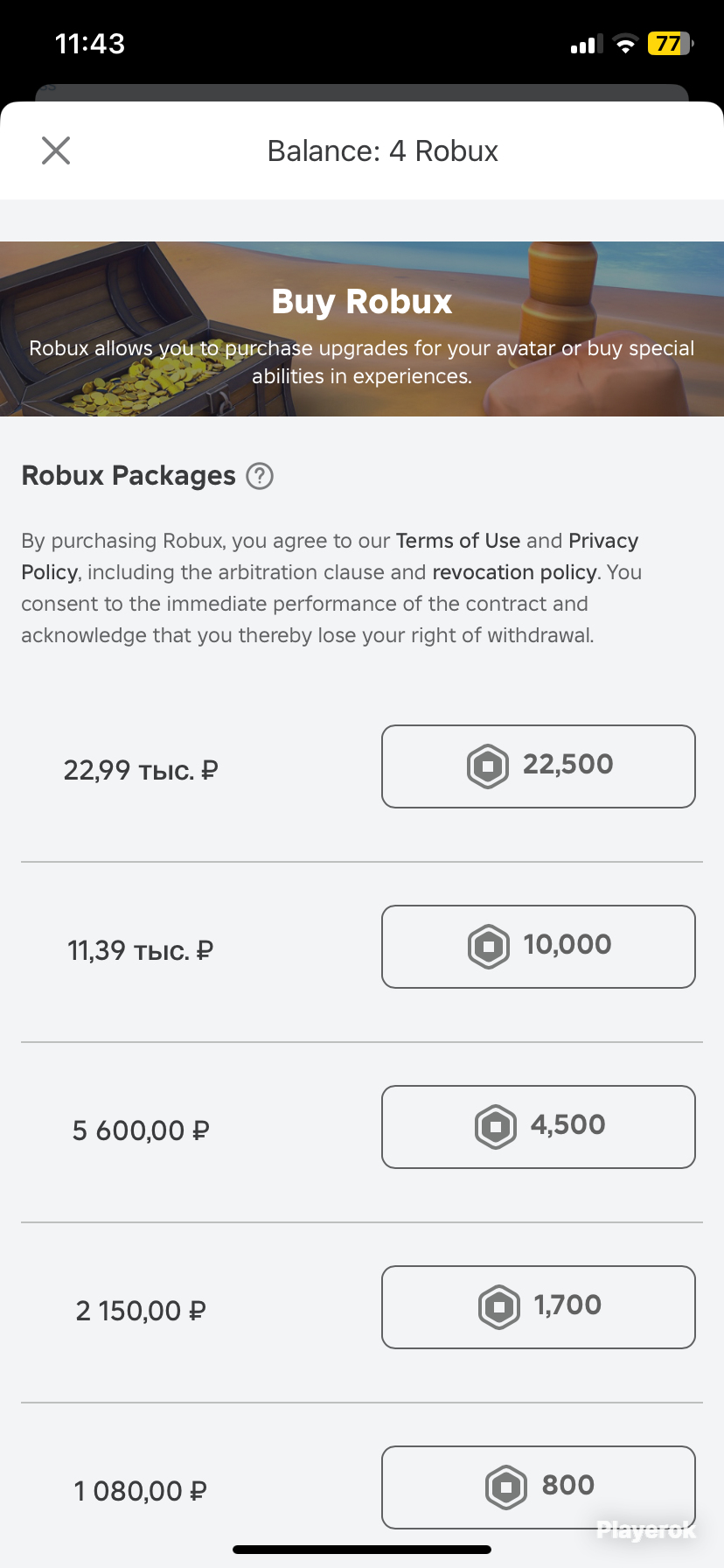Tap the Balance: 4 Robux header

pyautogui.click(x=383, y=151)
